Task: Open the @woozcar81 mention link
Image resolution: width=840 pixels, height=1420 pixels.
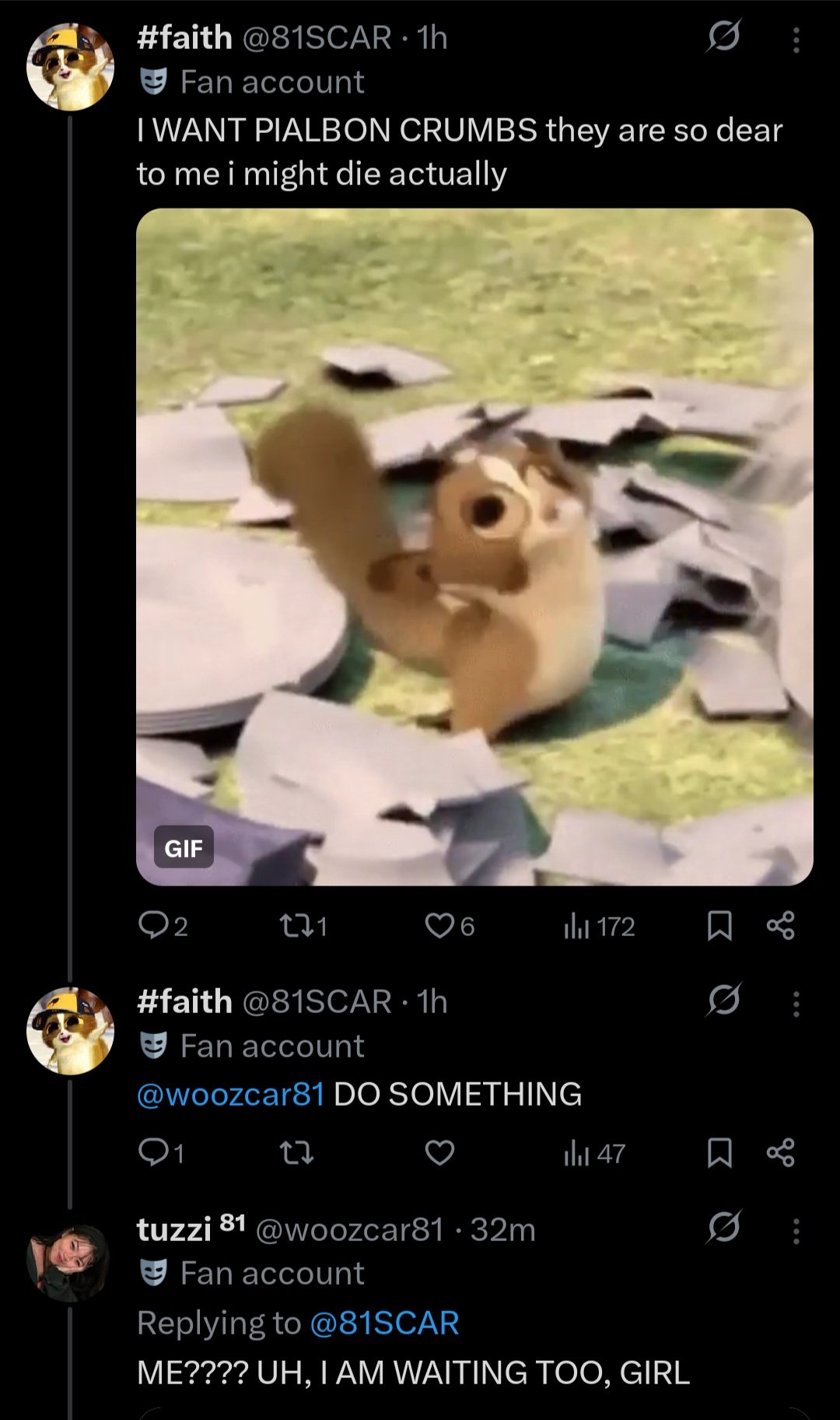Action: coord(230,1094)
